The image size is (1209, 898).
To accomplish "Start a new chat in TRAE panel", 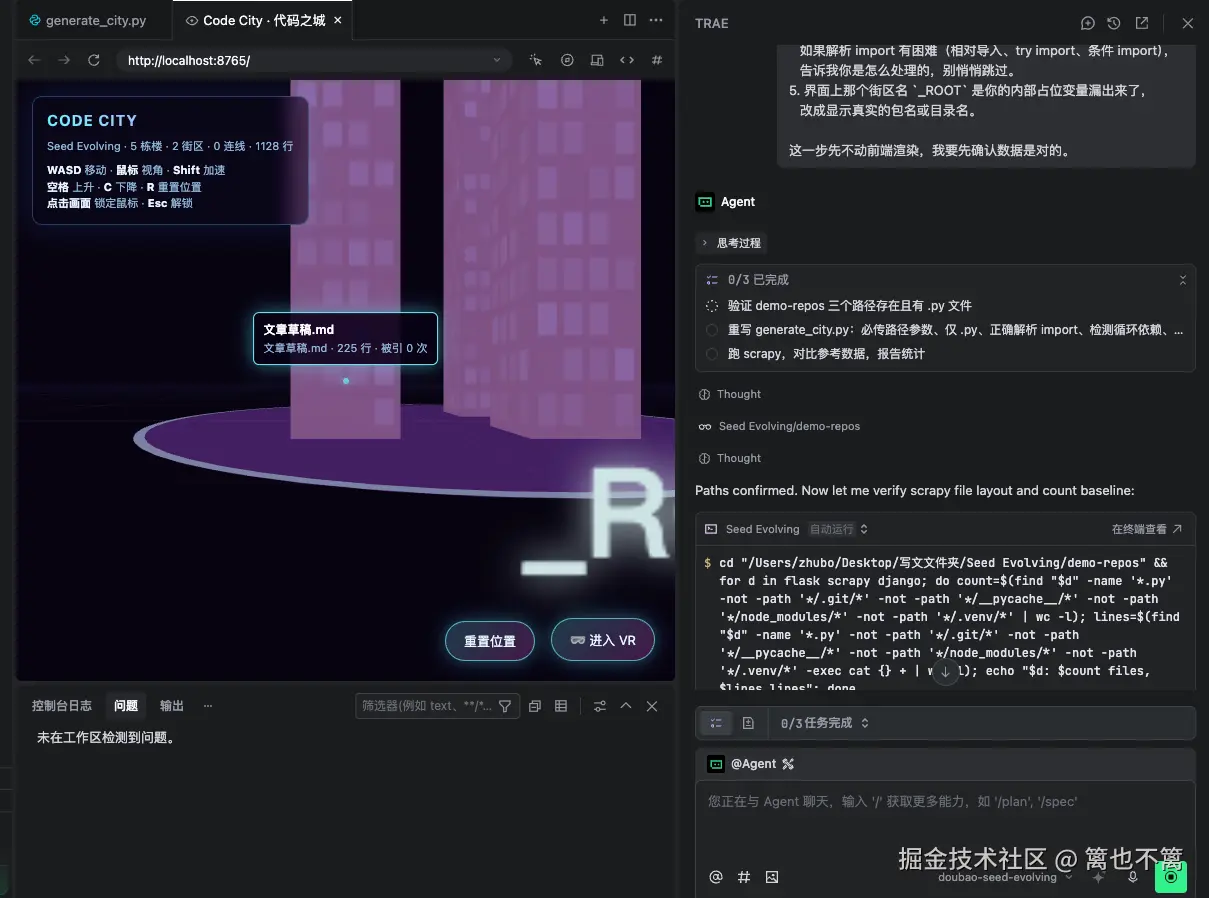I will tap(1088, 23).
